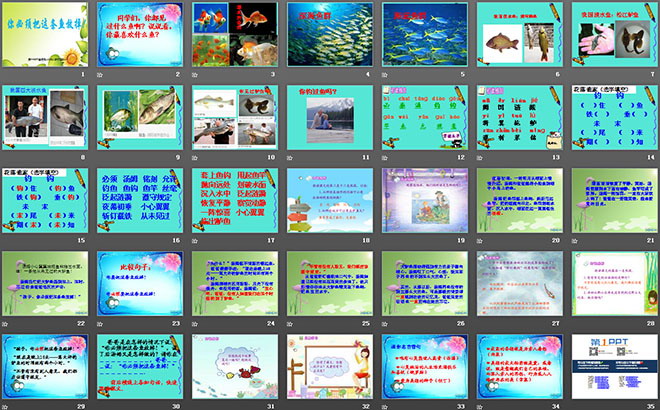Screen dimensions: 660x410
Task: Select slide 27 thumbnail with cloudy sky background
Action: (520, 284)
